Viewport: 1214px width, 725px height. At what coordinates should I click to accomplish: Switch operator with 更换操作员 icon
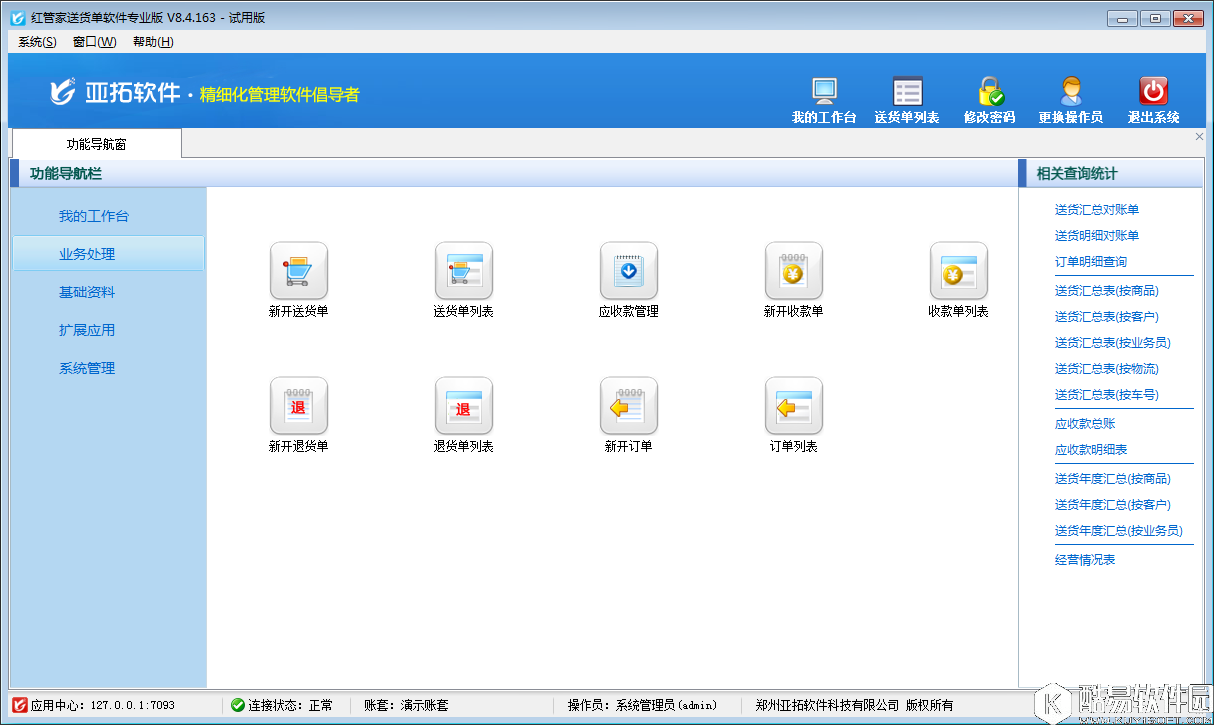click(1071, 97)
